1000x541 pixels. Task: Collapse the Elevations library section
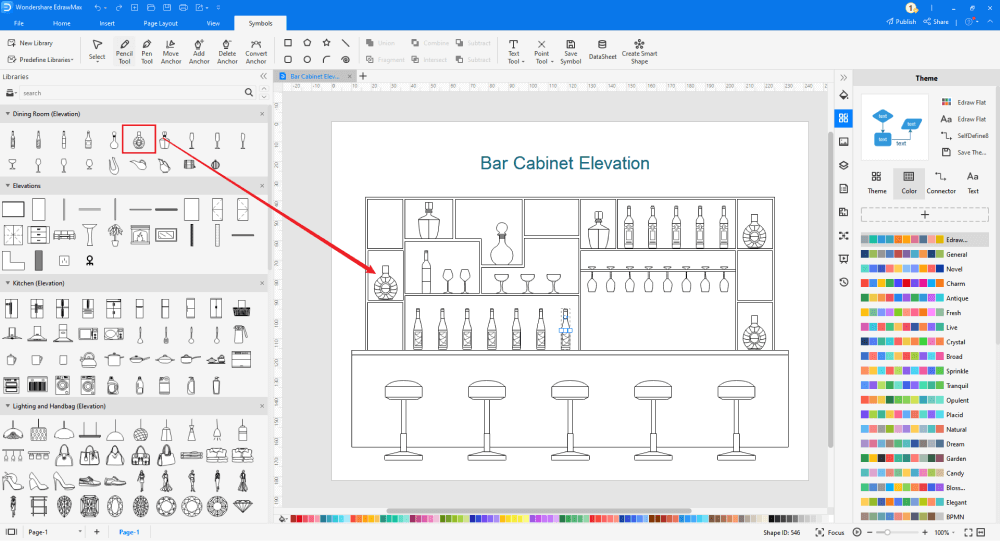pyautogui.click(x=8, y=186)
